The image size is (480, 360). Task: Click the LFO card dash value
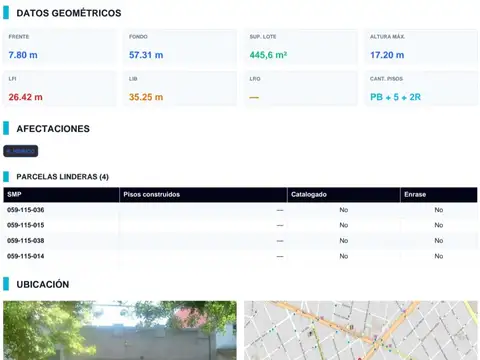click(x=254, y=98)
